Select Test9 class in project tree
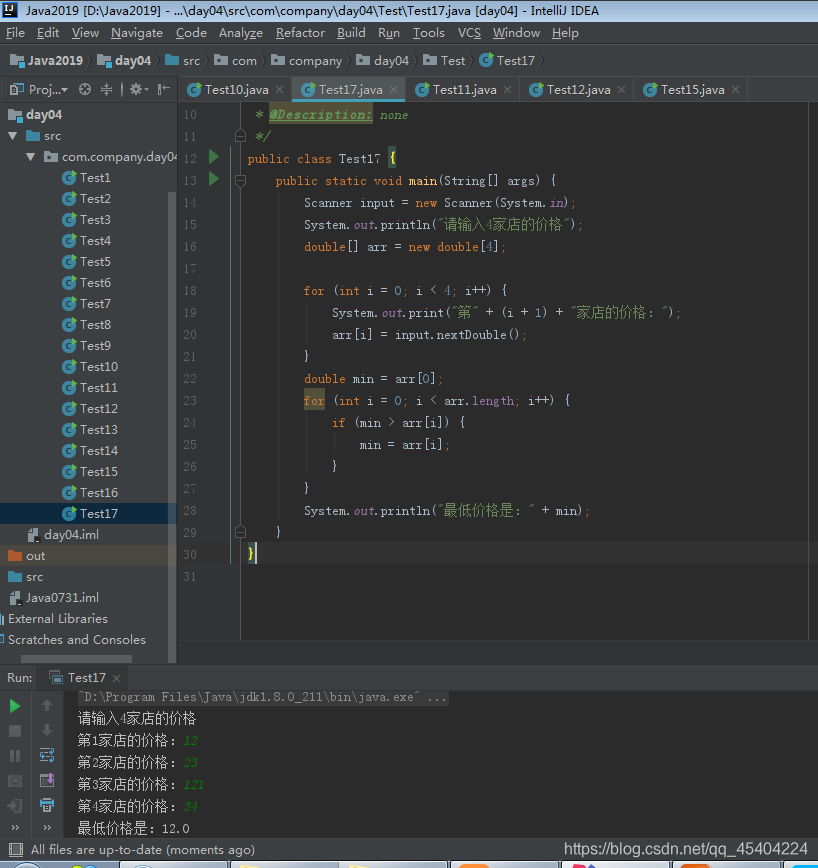 coord(86,345)
